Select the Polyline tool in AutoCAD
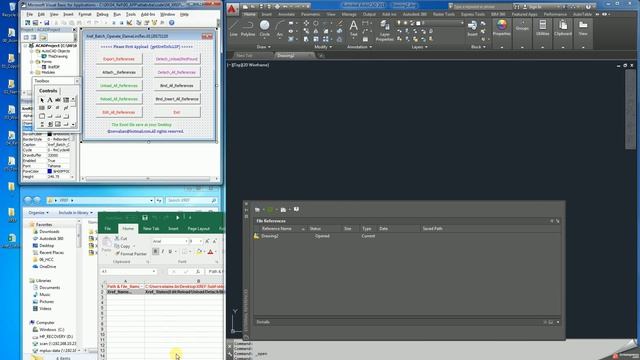Screen dimensions: 640x360 coord(248,28)
